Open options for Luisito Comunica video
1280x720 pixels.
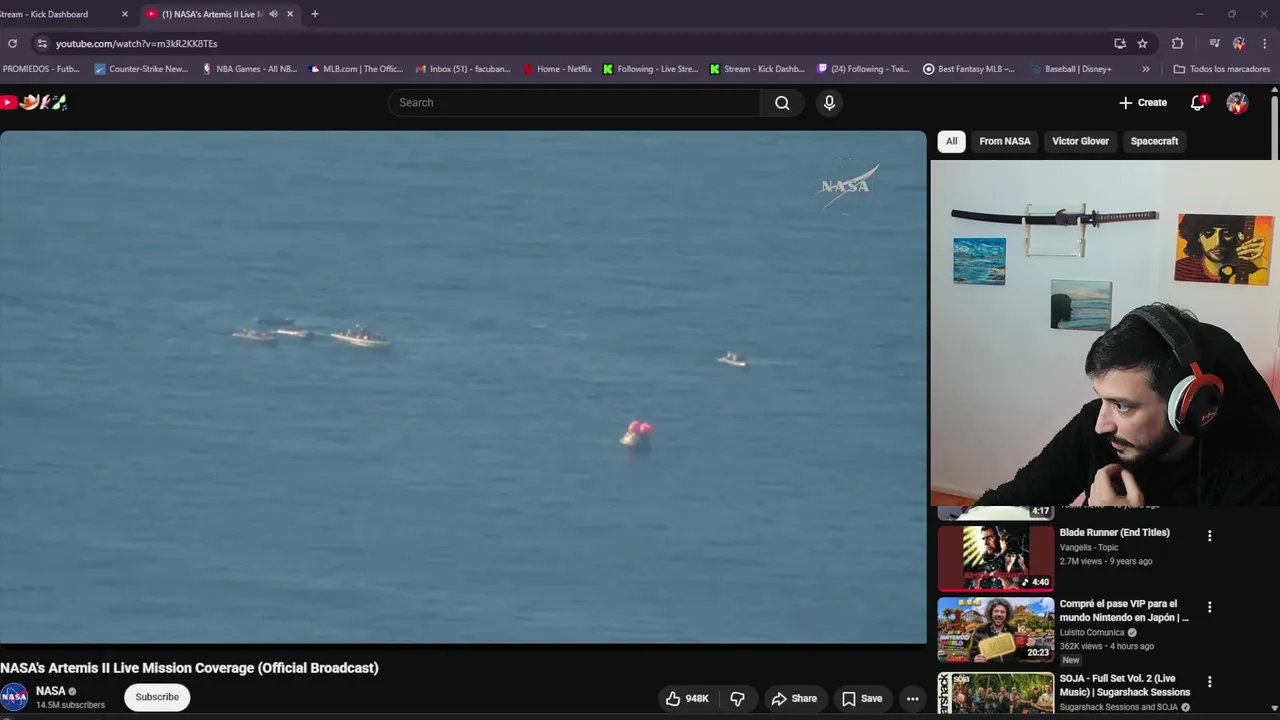pos(1209,607)
